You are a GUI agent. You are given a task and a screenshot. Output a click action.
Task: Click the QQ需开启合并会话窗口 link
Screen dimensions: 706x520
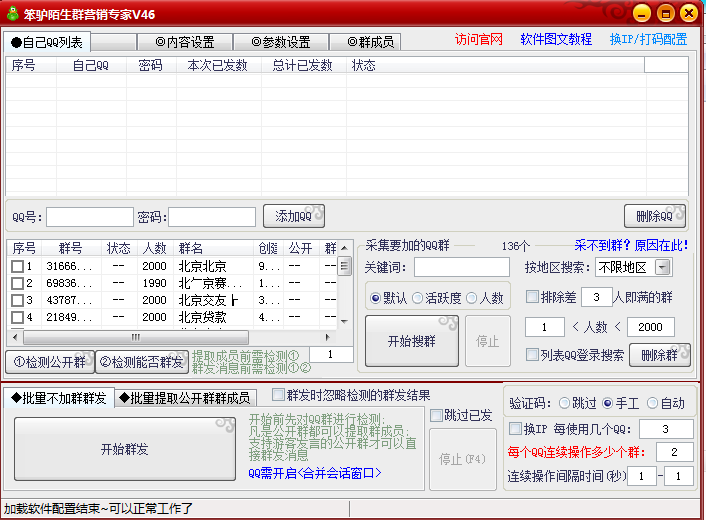click(x=315, y=473)
